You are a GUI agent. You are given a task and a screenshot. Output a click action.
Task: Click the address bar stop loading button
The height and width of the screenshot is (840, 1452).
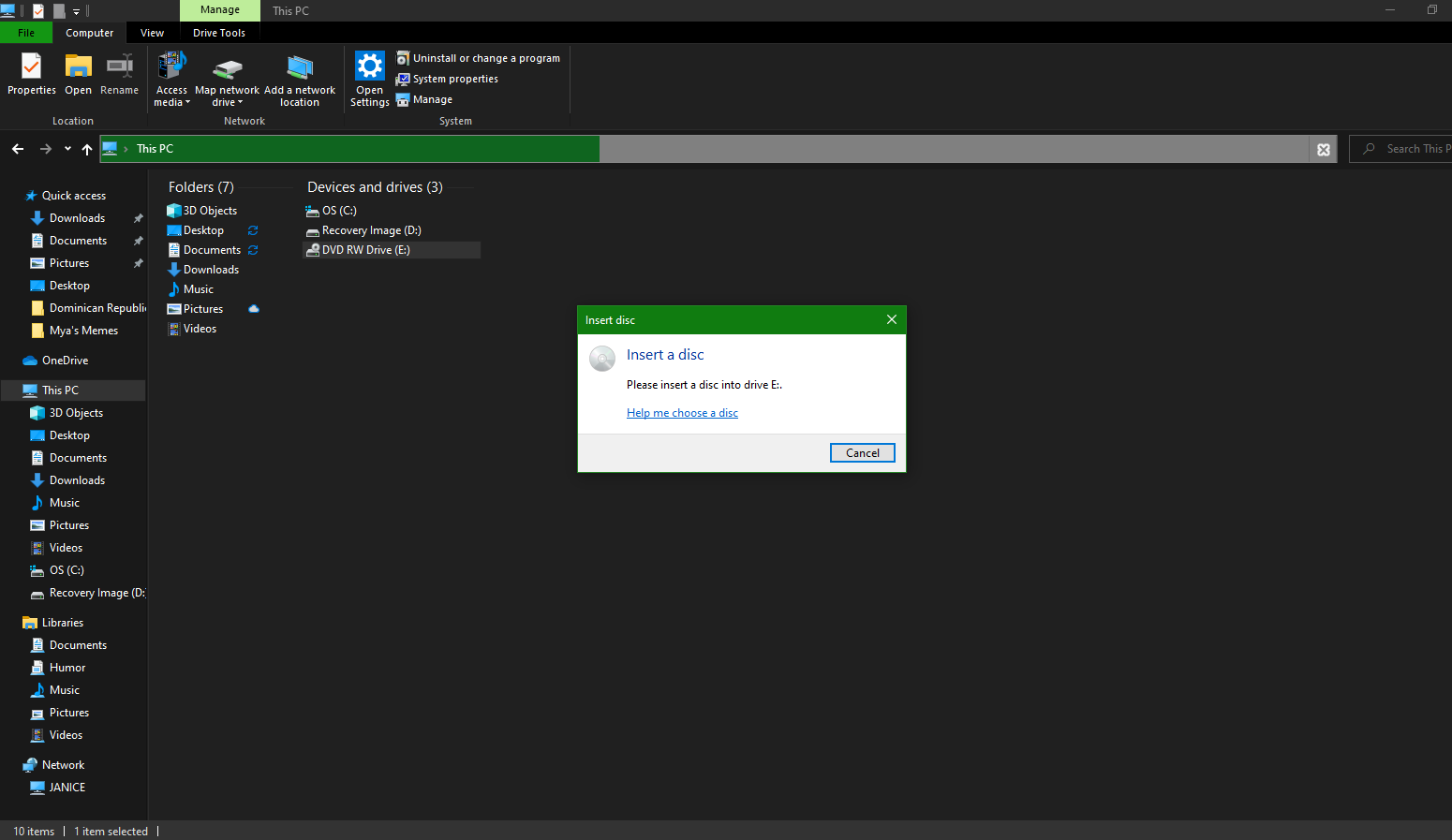point(1324,150)
